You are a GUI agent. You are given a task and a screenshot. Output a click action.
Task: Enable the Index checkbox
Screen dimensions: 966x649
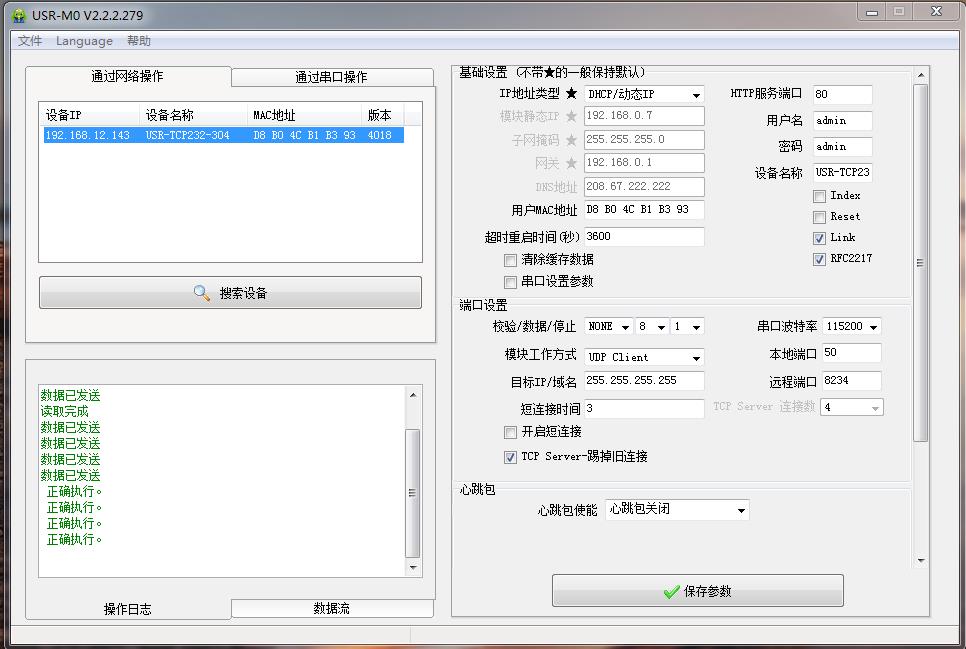[x=819, y=196]
